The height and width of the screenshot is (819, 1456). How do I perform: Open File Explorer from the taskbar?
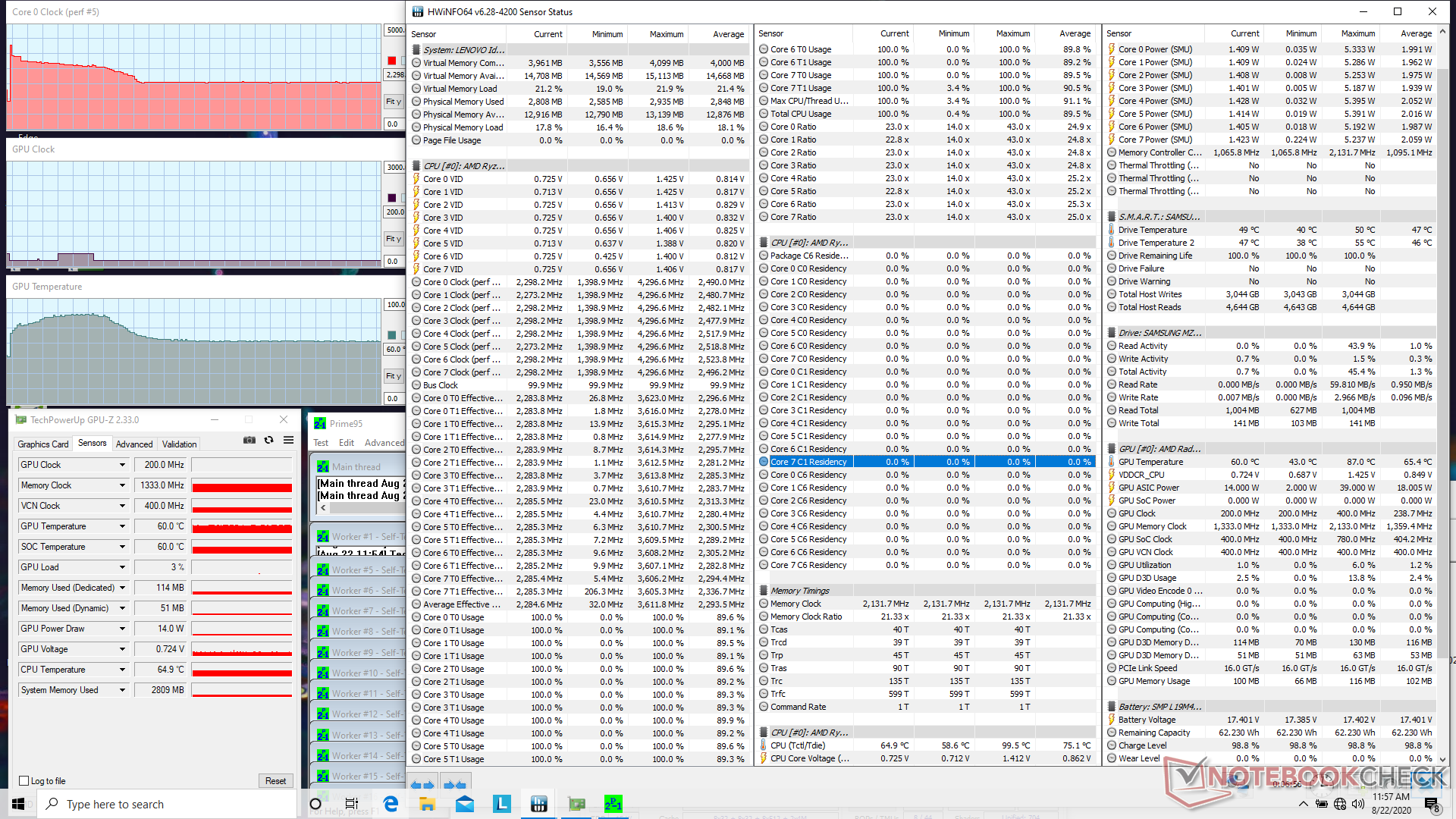point(427,804)
